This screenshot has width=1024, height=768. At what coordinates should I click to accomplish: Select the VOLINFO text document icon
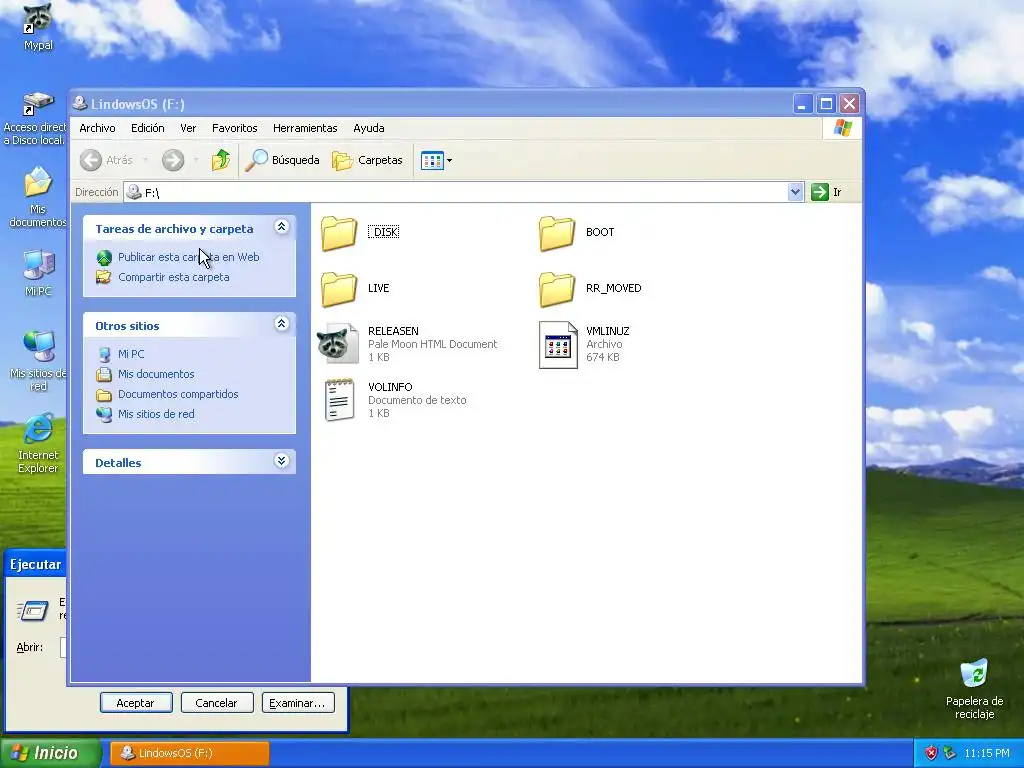340,400
